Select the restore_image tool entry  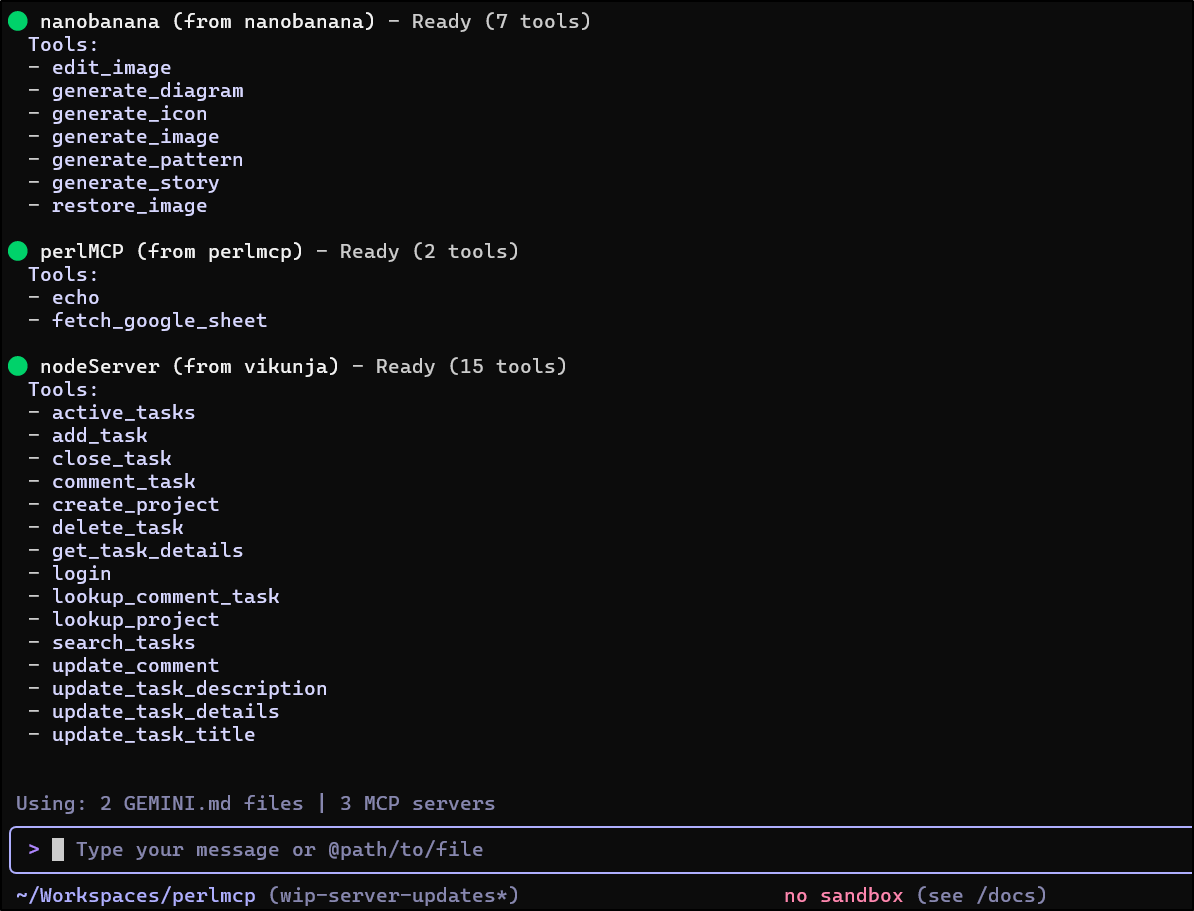(129, 206)
